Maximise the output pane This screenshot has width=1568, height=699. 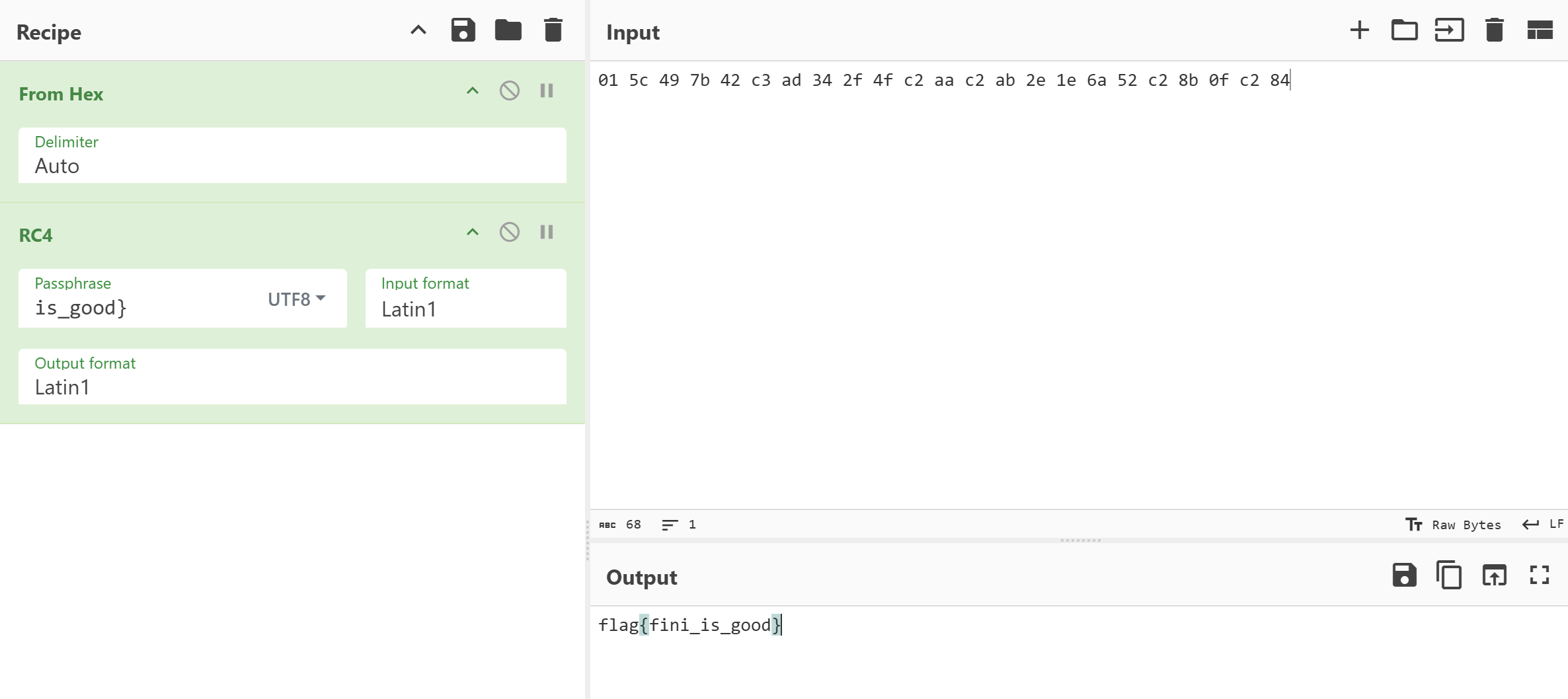[x=1539, y=575]
